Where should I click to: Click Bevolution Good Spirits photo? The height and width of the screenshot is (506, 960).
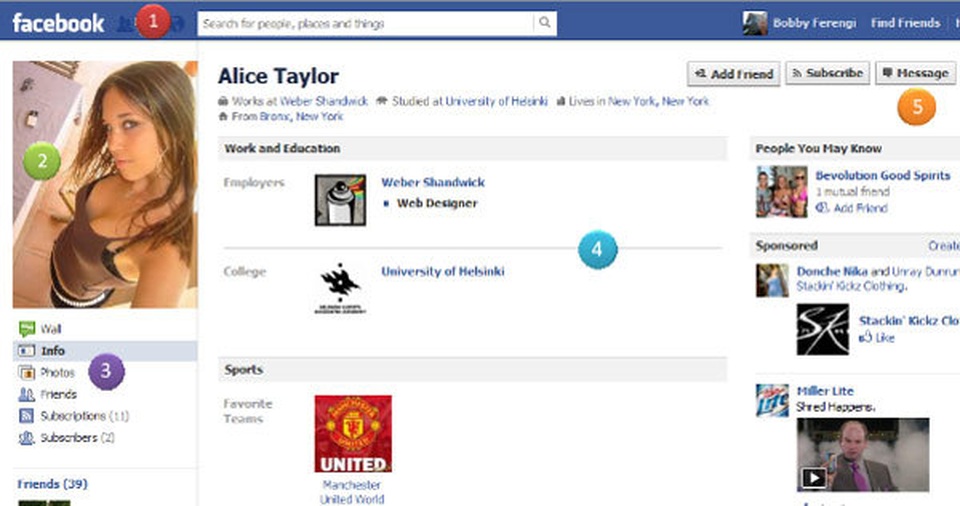[x=782, y=192]
